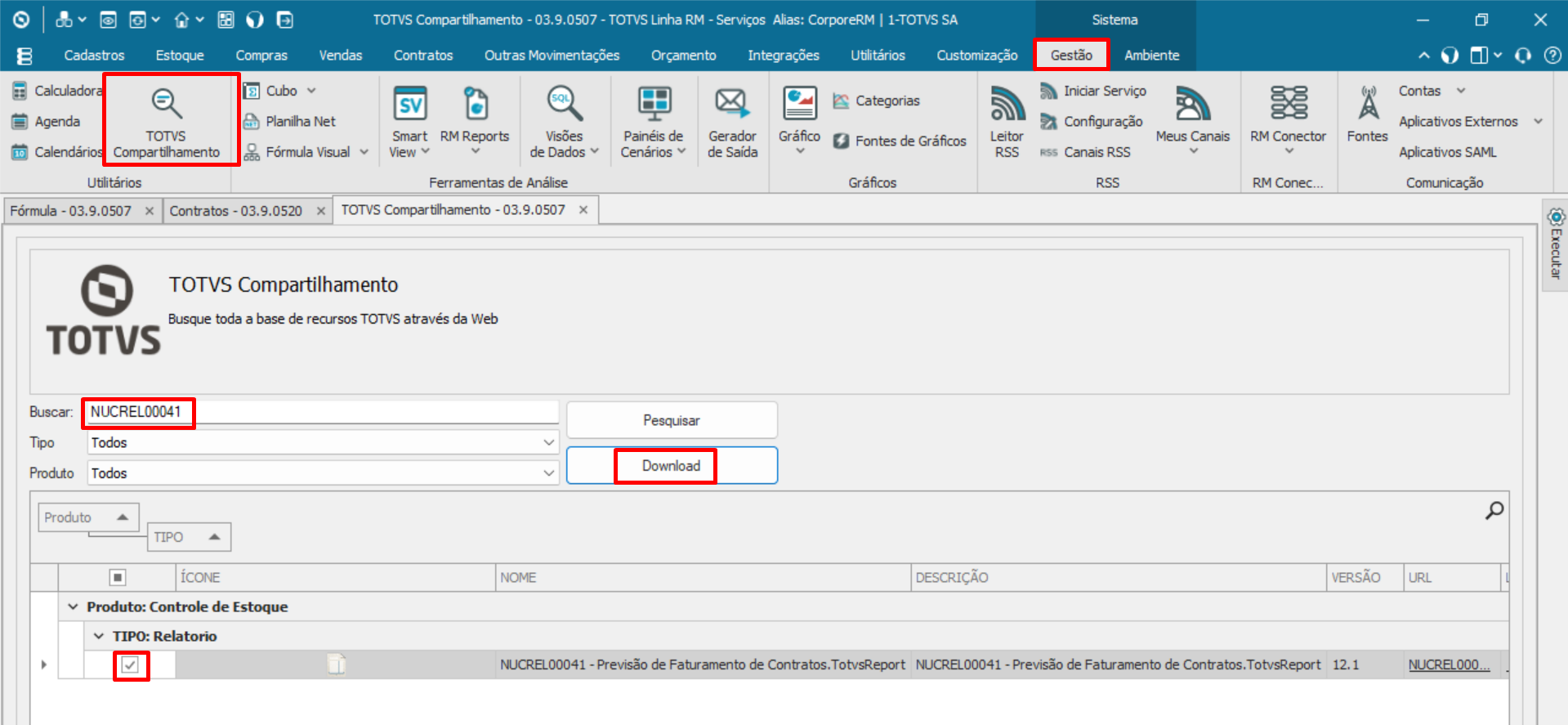Open Fontes in Comunicação group

click(1367, 114)
